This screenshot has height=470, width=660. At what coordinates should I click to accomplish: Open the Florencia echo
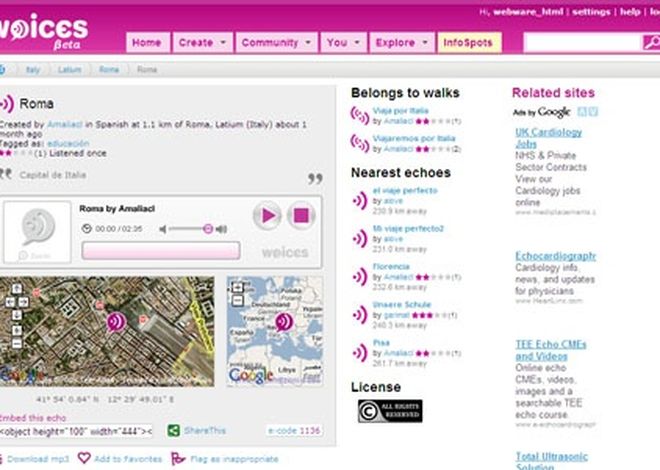(x=391, y=266)
